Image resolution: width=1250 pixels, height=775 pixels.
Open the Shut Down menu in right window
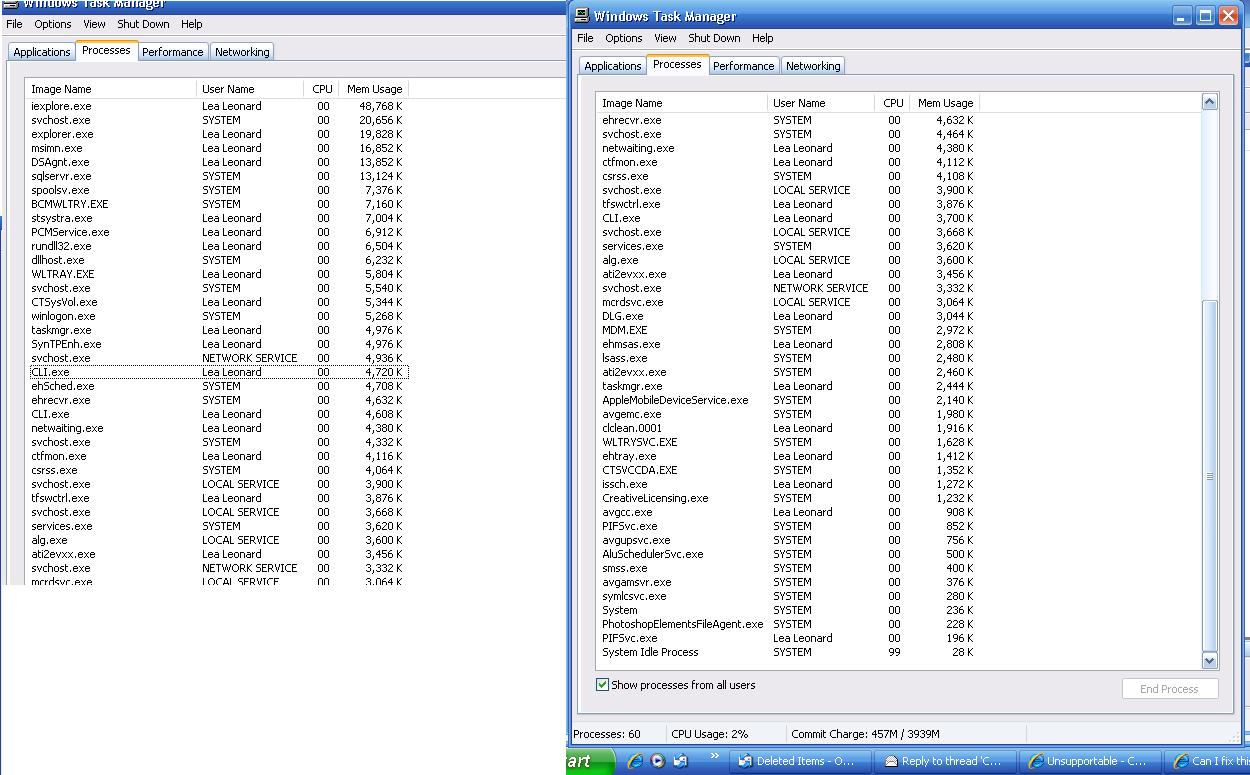[x=714, y=38]
